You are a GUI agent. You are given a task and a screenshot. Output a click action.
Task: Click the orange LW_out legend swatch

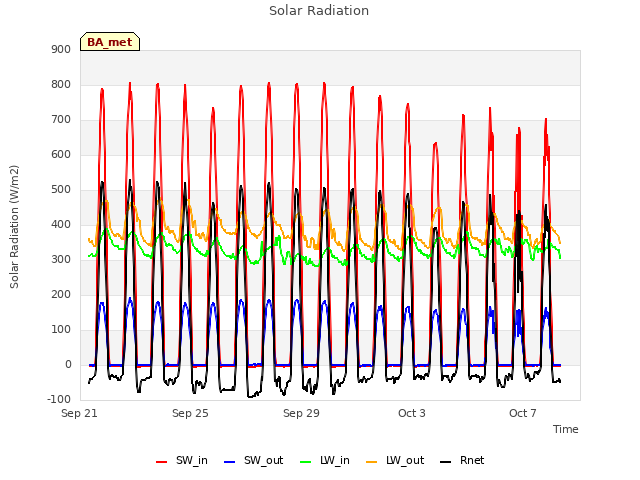click(372, 462)
